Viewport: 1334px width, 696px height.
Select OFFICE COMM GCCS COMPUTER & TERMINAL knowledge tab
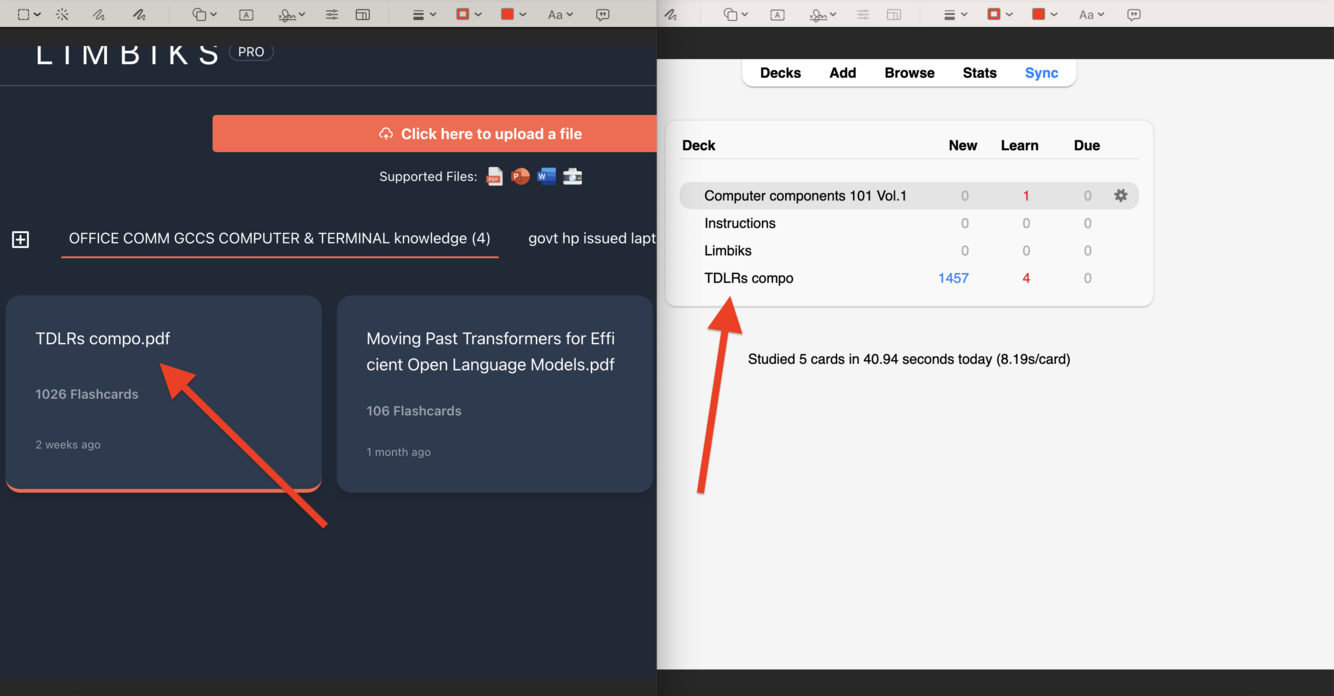280,239
